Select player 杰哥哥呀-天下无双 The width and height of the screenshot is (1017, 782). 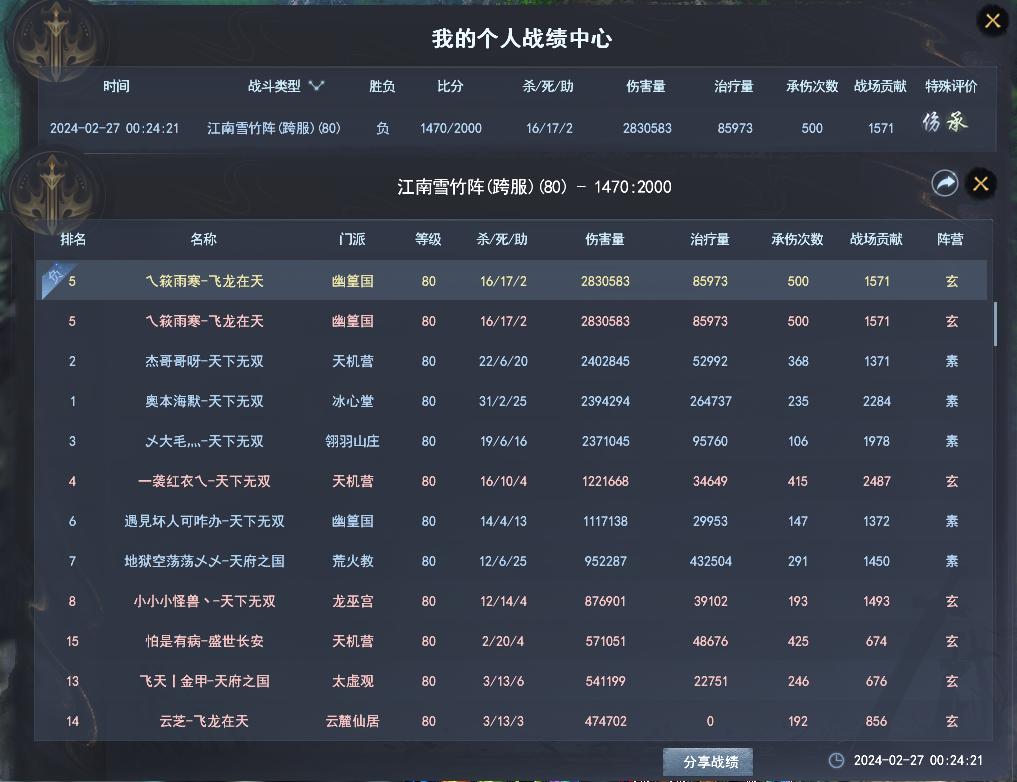pyautogui.click(x=204, y=361)
